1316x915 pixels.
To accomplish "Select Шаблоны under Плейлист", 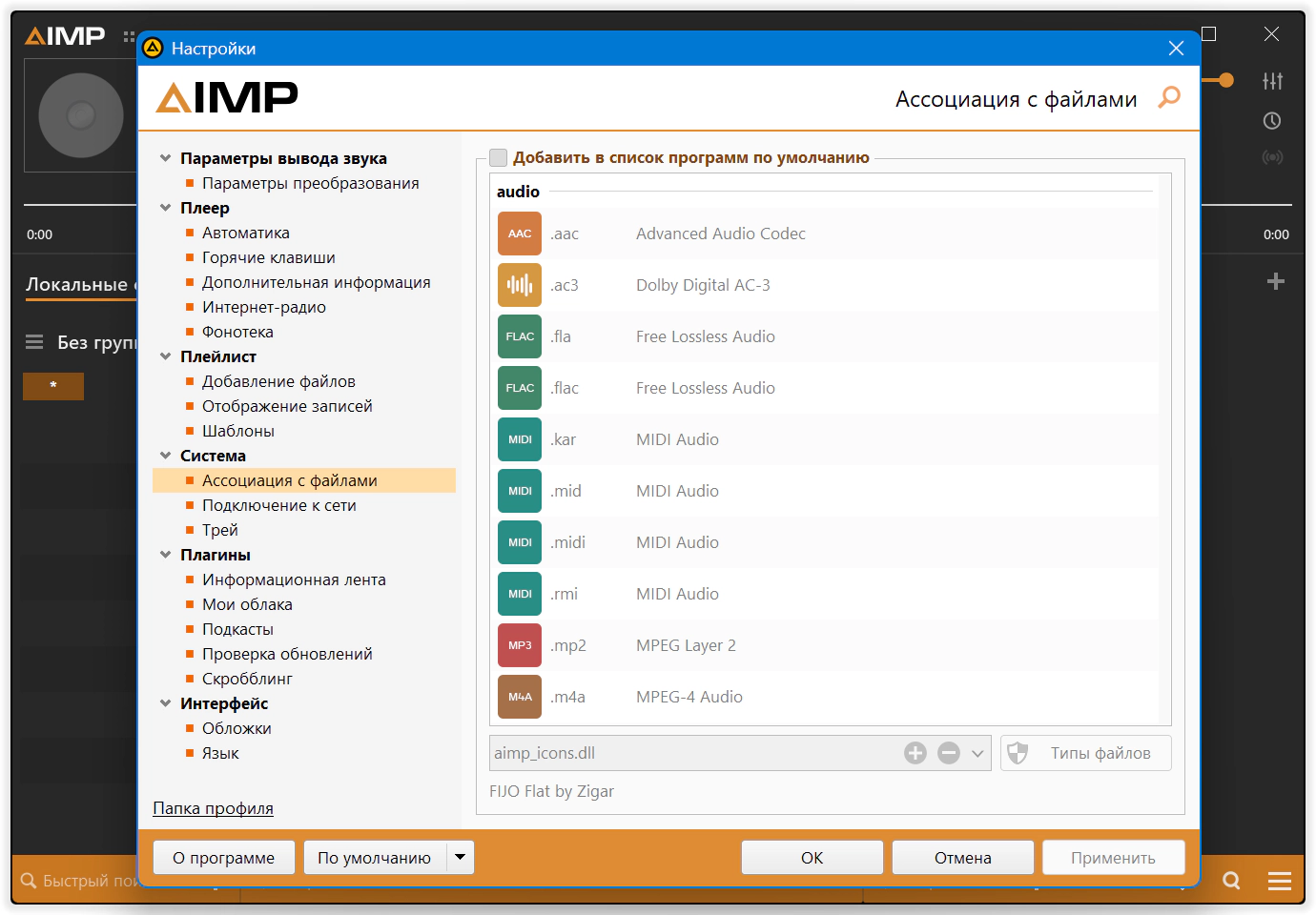I will 238,431.
